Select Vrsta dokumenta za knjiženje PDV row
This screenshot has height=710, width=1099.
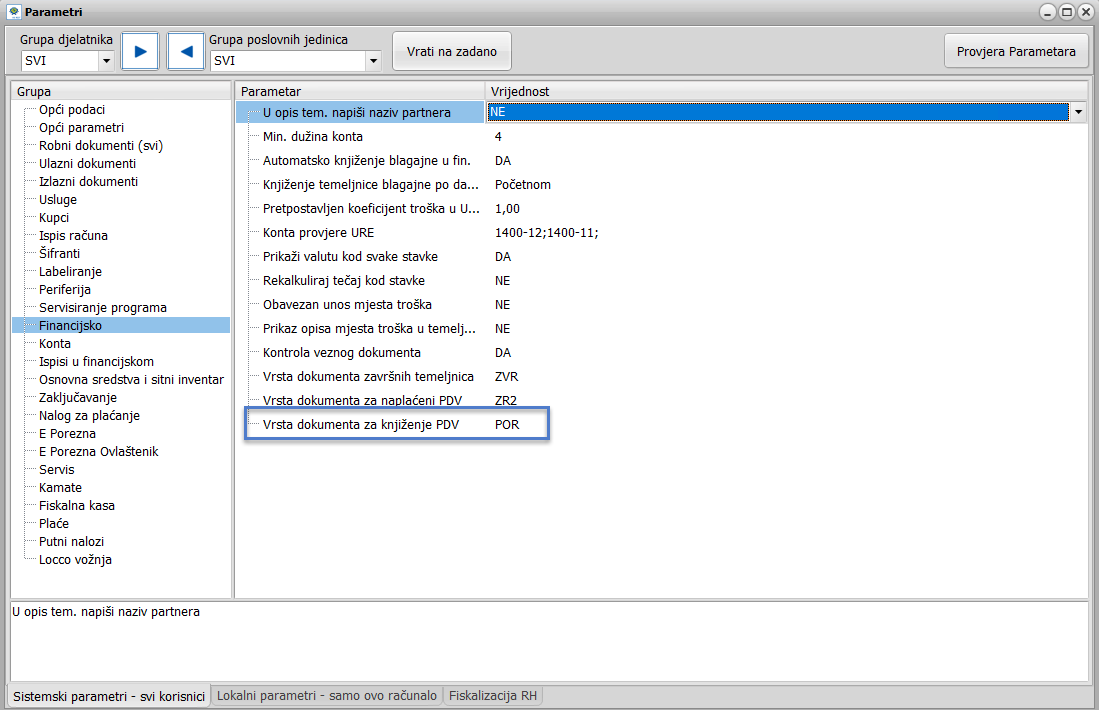point(360,425)
